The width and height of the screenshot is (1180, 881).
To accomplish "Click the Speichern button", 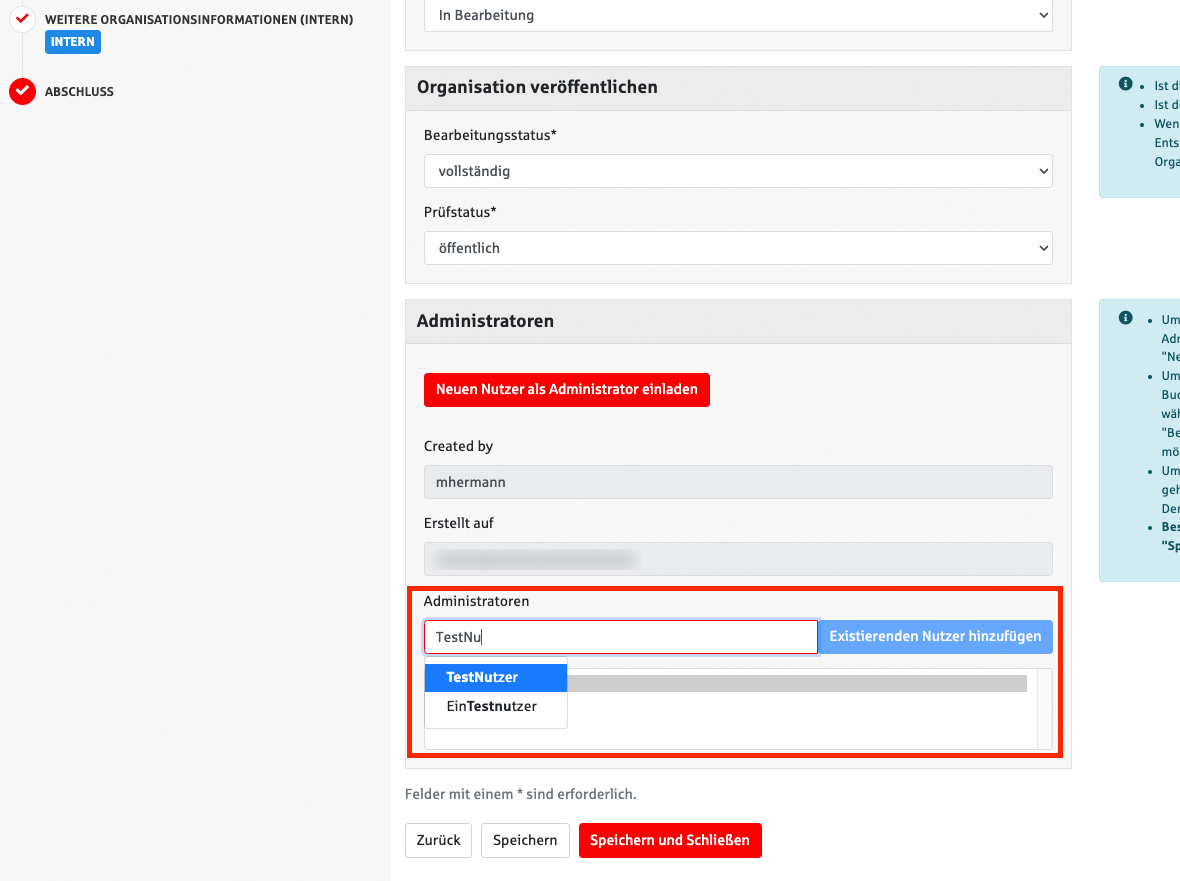I will (525, 840).
